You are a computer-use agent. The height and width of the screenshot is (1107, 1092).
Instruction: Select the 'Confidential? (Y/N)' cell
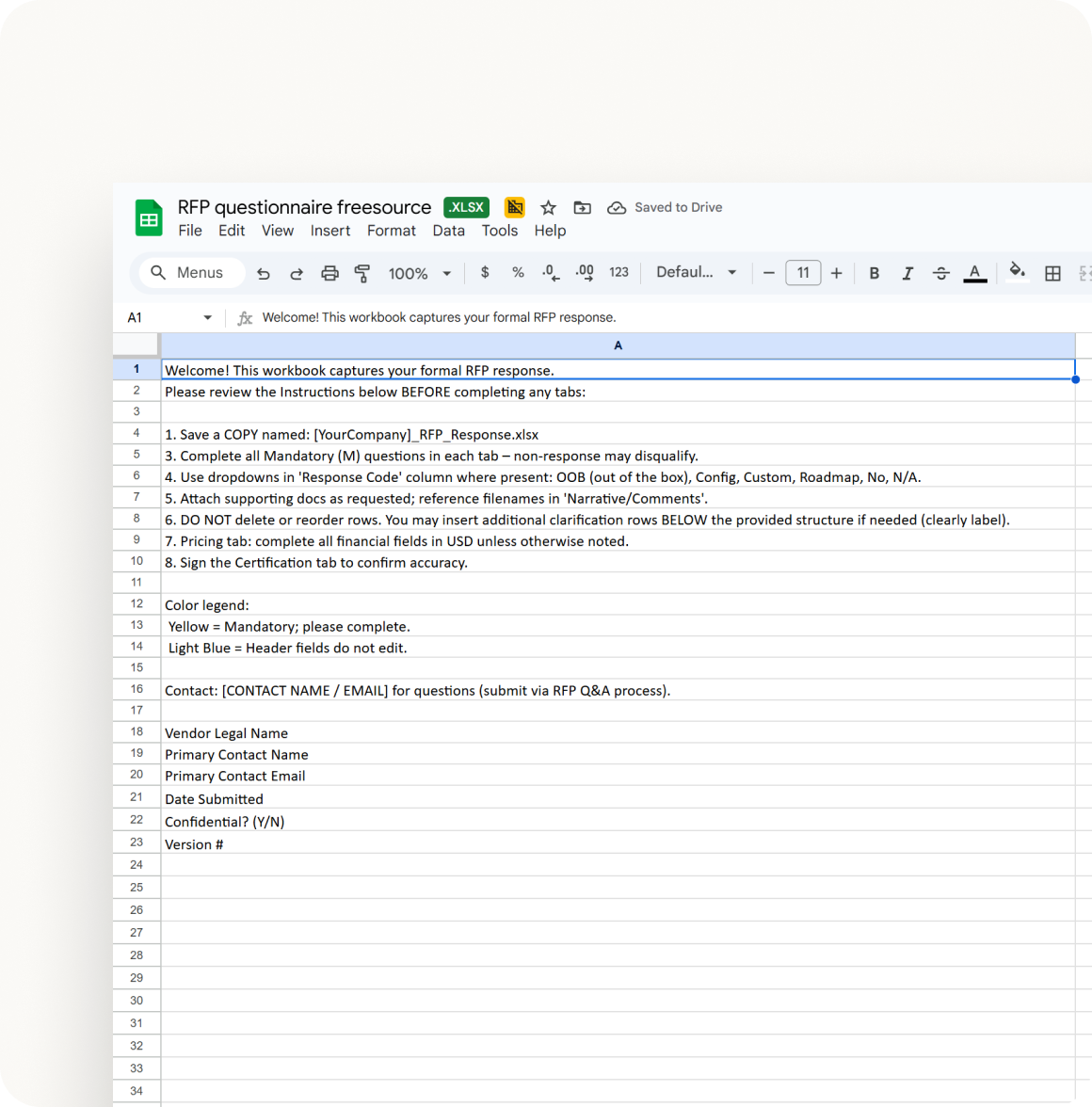coord(618,821)
